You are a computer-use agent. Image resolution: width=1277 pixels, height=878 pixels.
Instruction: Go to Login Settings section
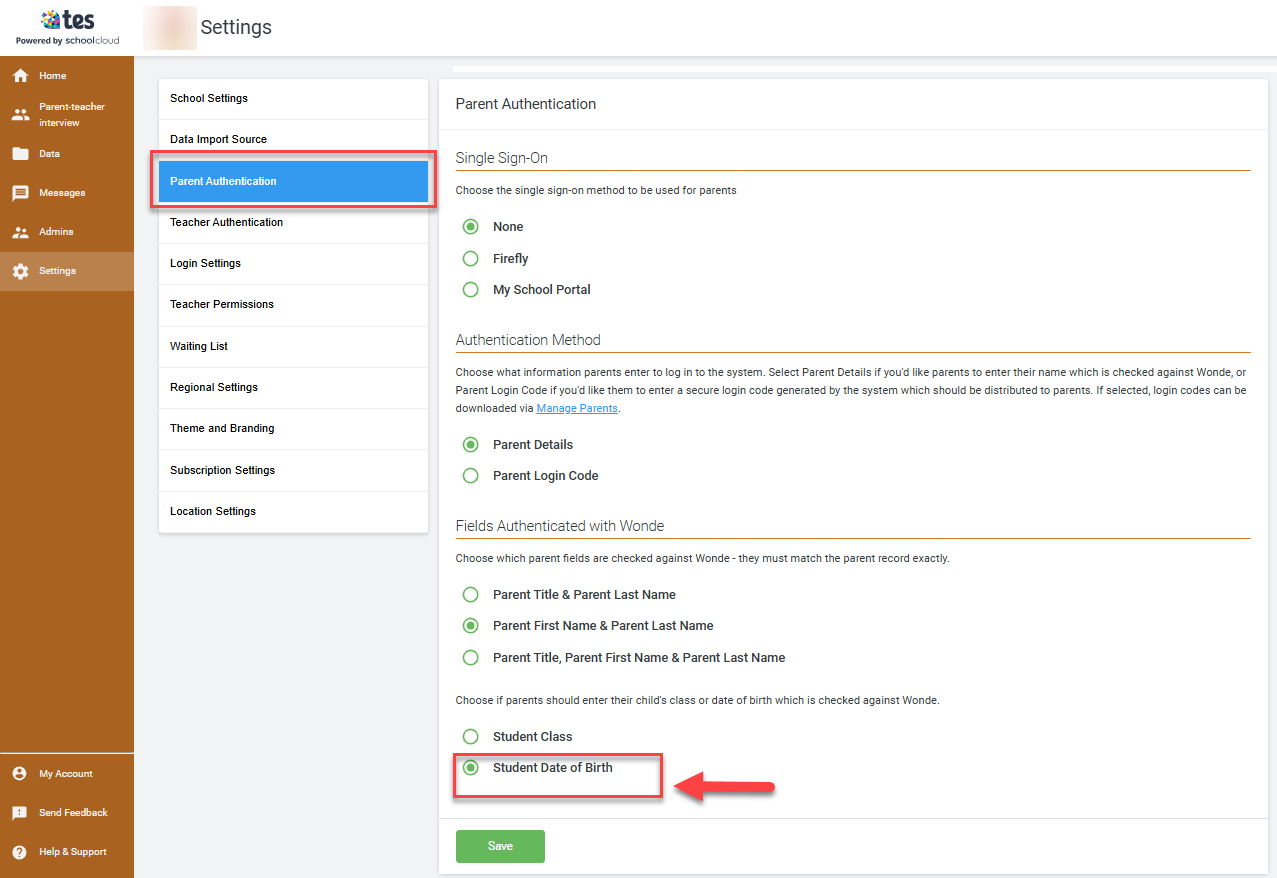205,263
